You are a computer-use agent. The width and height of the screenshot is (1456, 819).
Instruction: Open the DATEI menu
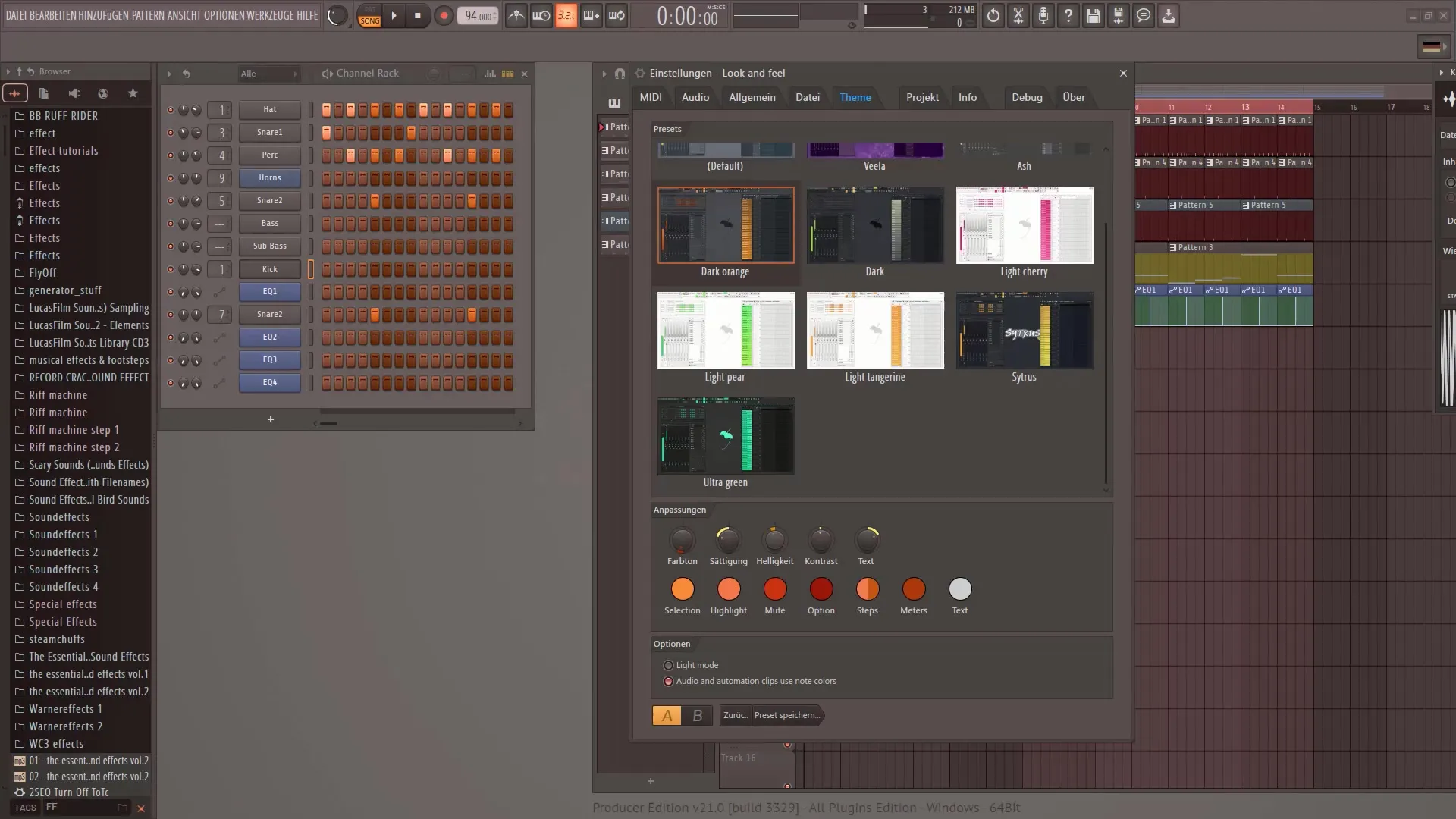tap(15, 15)
